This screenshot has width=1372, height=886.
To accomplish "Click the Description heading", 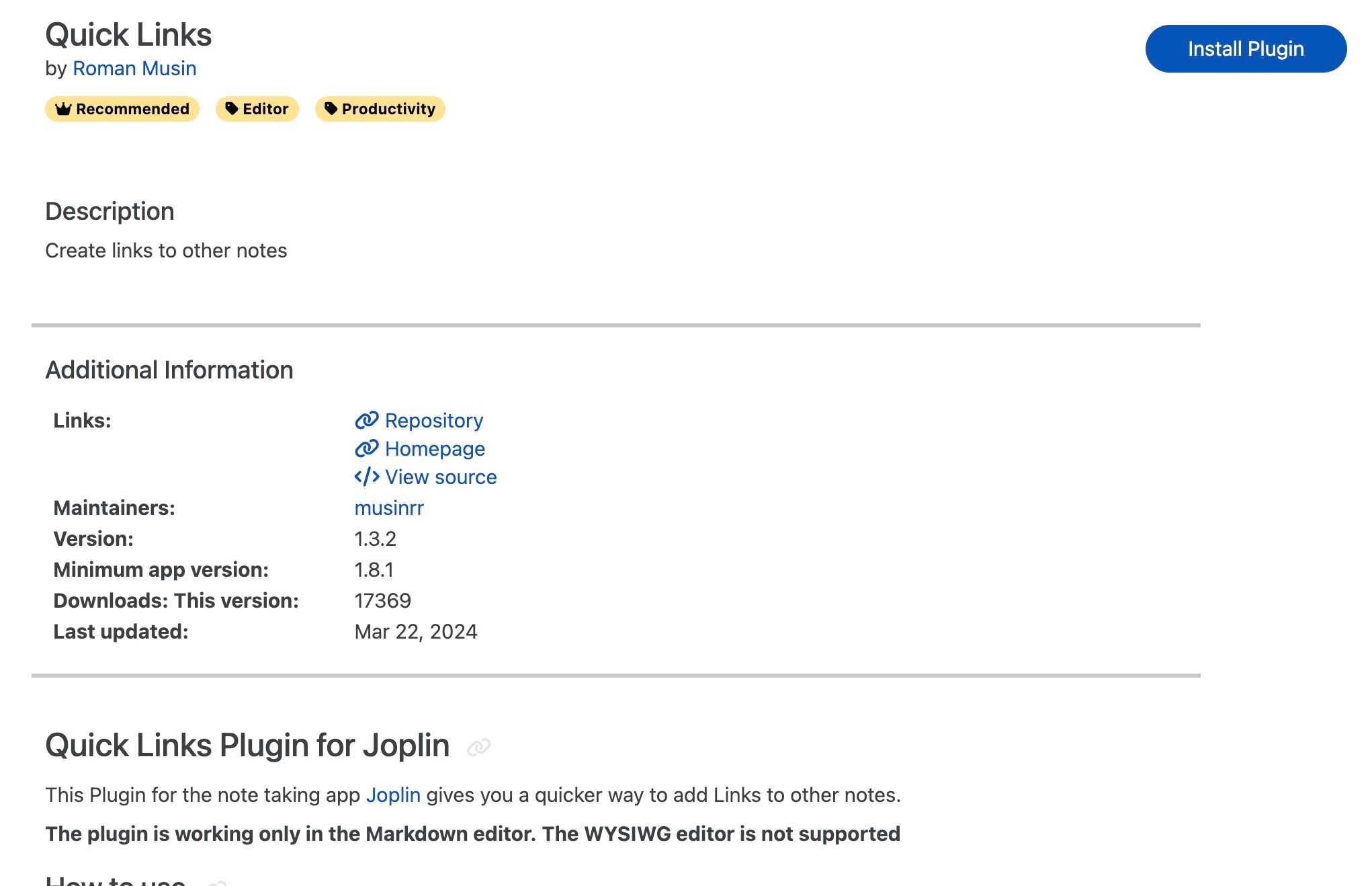I will click(x=110, y=211).
